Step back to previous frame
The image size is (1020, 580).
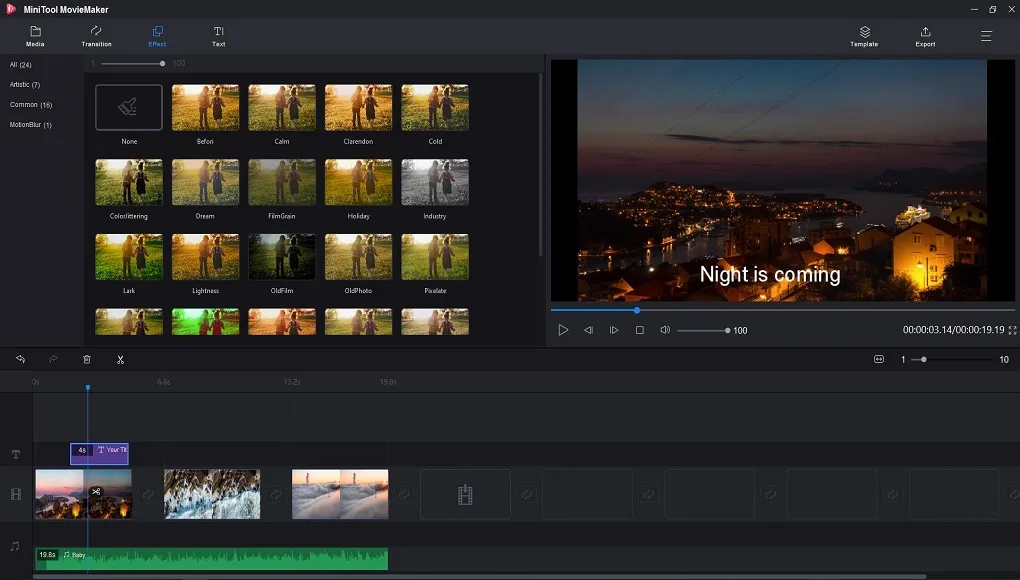tap(589, 330)
